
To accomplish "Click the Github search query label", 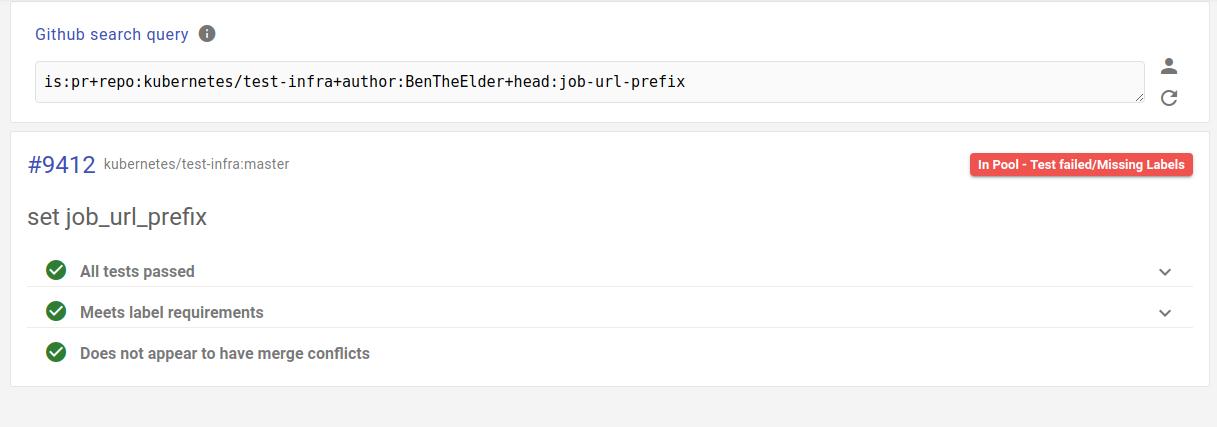I will (112, 34).
